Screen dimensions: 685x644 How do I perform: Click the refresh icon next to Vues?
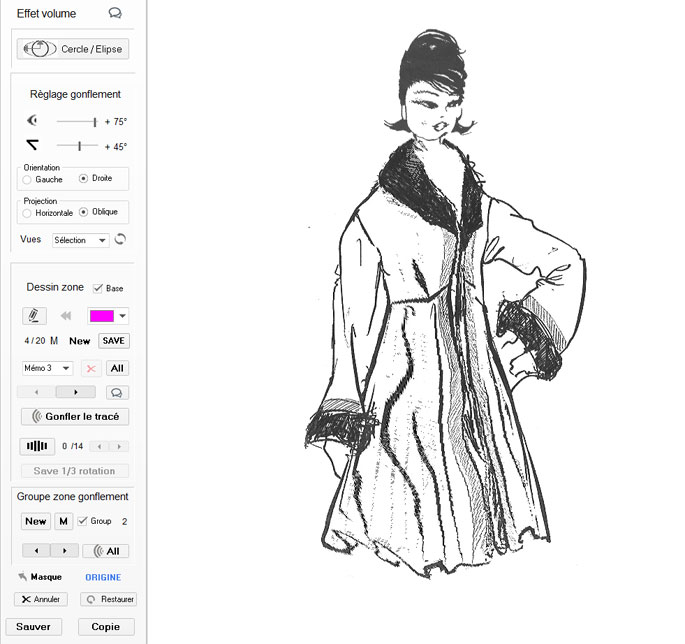coord(122,240)
